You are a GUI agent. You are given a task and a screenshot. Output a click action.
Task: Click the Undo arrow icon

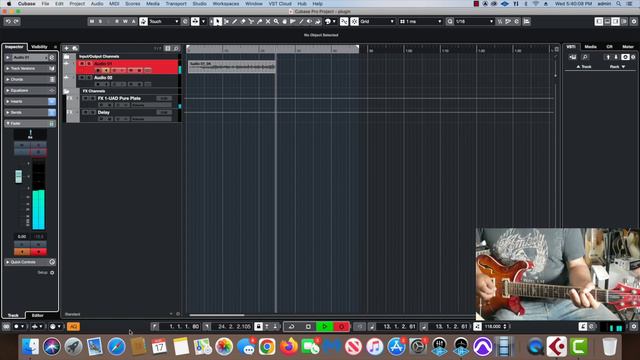tap(8, 21)
